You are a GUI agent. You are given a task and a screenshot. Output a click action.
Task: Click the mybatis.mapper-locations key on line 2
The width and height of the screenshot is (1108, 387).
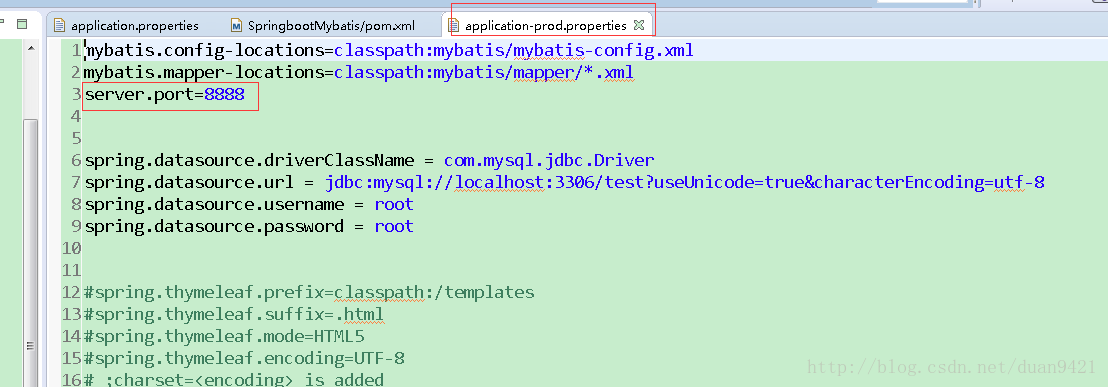pyautogui.click(x=204, y=73)
